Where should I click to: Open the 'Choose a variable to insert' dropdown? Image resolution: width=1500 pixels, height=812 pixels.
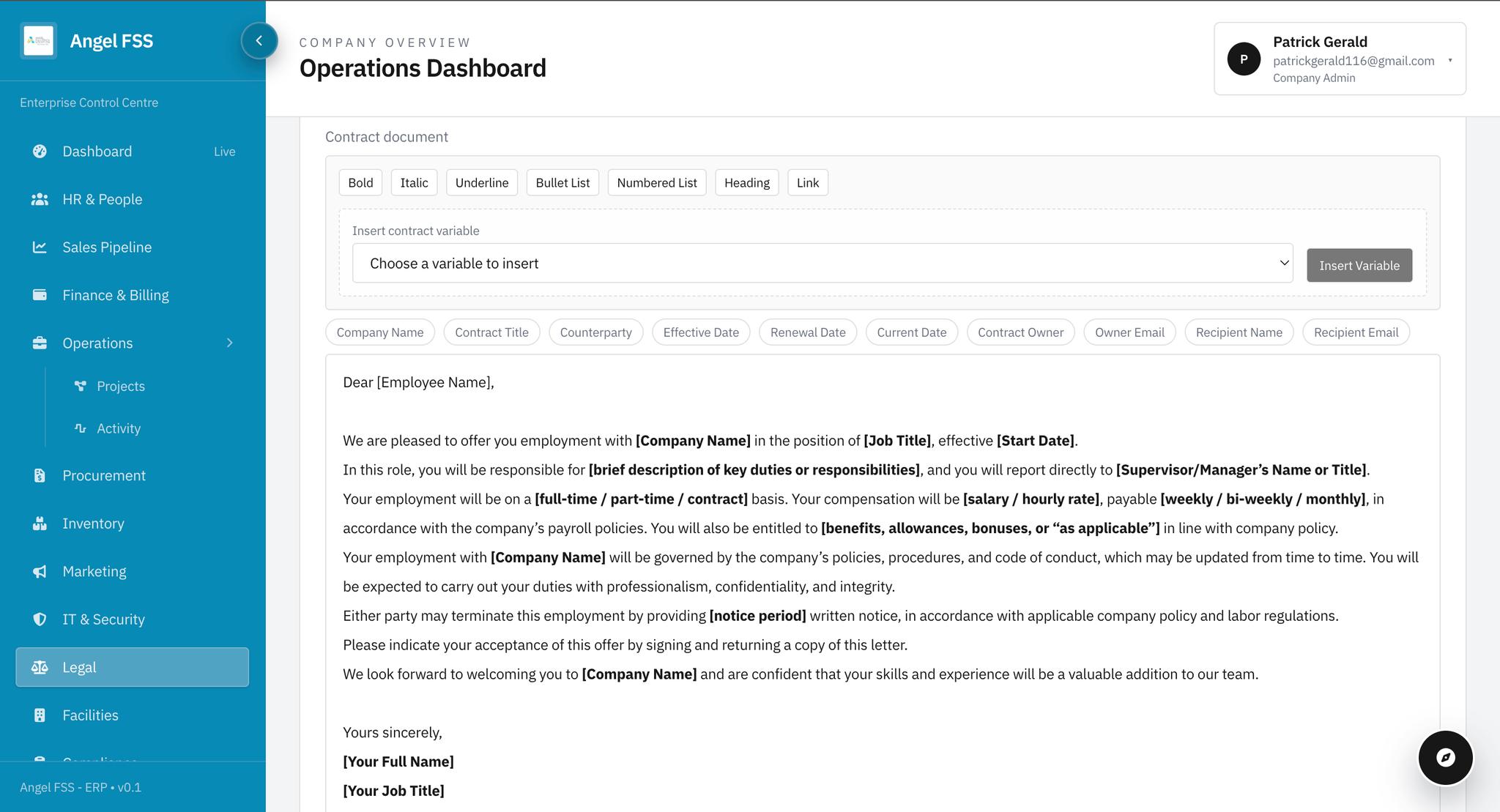tap(822, 264)
